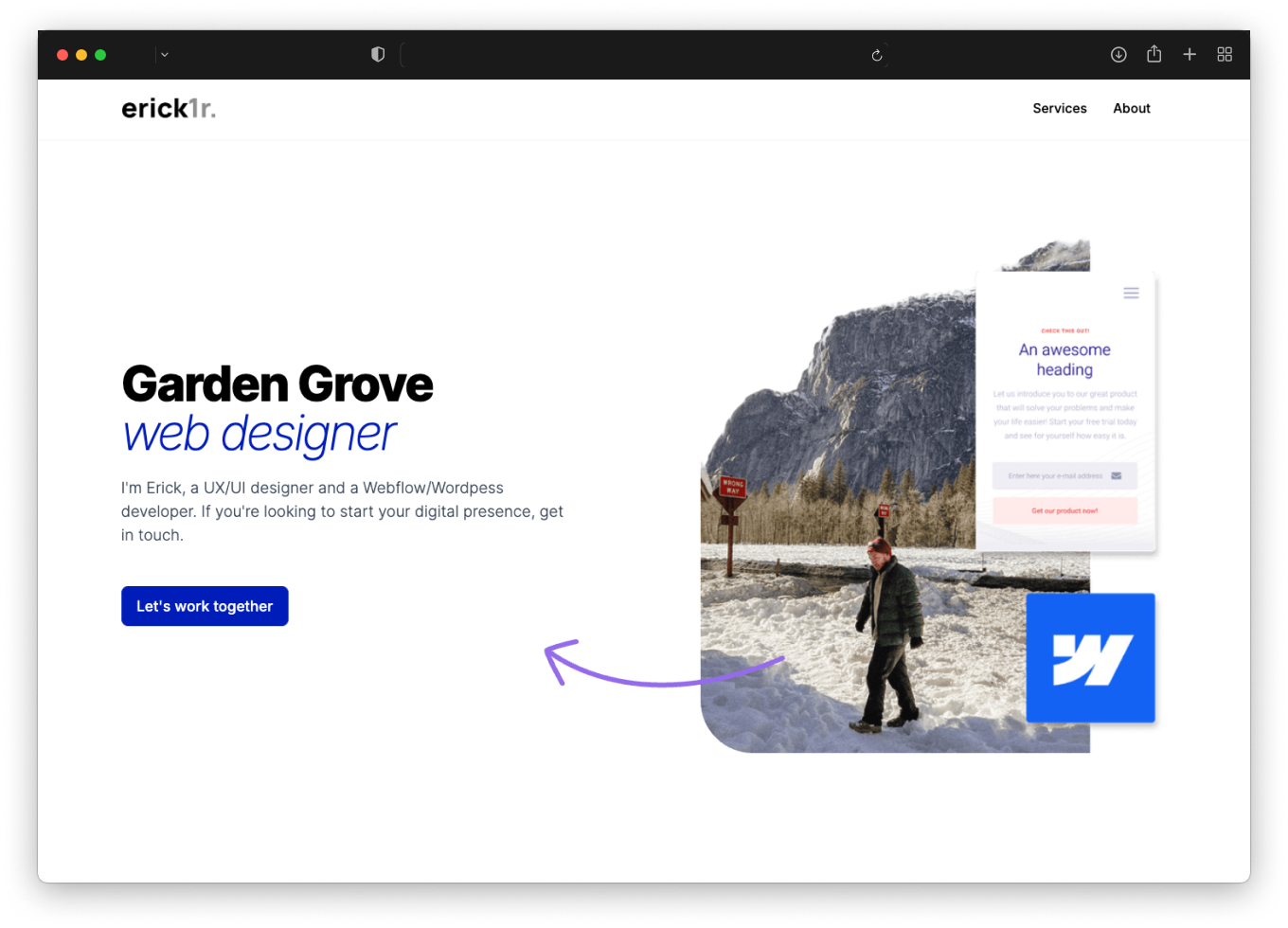The height and width of the screenshot is (928, 1288).
Task: Click the blue Webflow logo tile
Action: pos(1090,658)
